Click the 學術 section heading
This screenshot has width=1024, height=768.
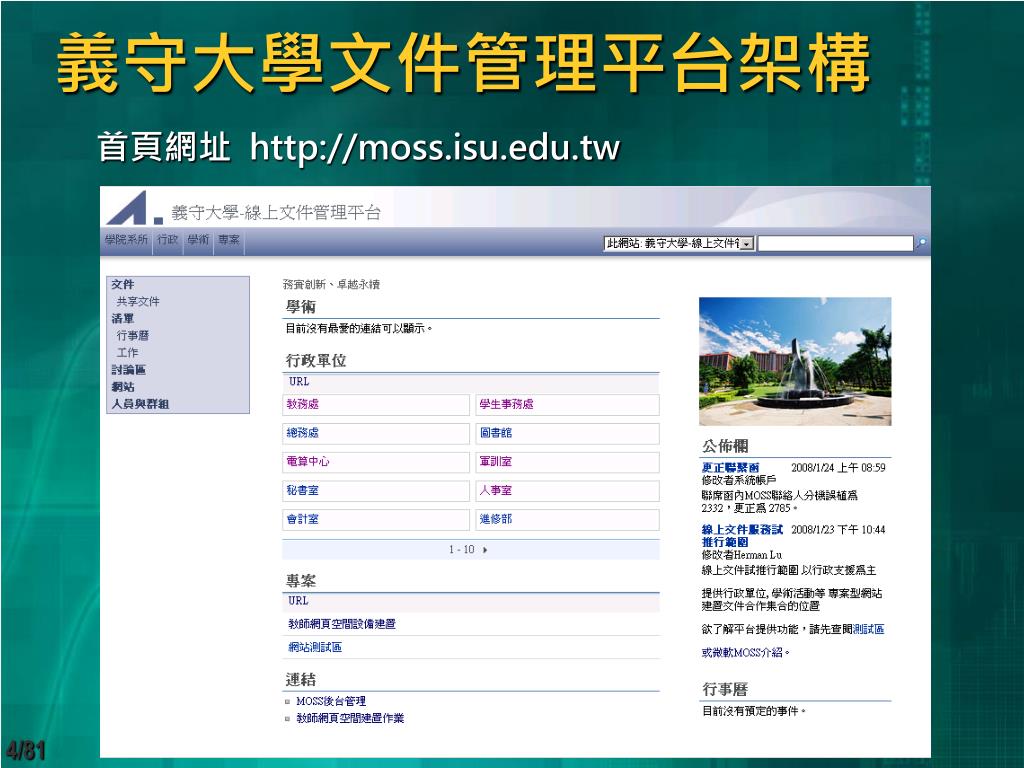click(300, 307)
